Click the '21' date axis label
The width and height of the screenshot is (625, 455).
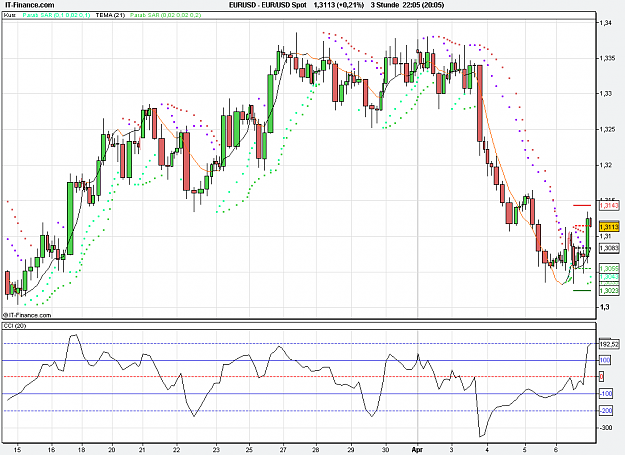tap(143, 449)
